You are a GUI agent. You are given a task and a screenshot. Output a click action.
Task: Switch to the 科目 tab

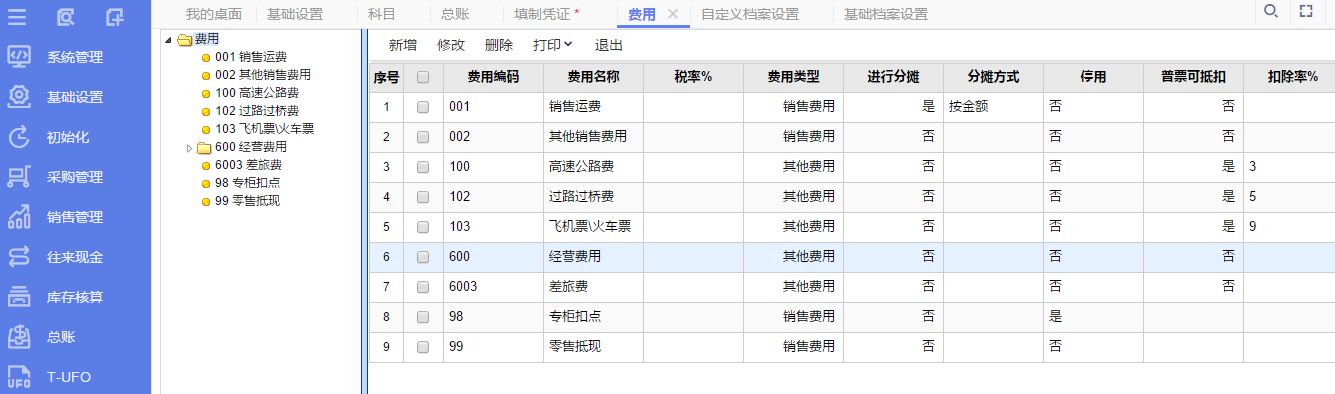tap(382, 14)
